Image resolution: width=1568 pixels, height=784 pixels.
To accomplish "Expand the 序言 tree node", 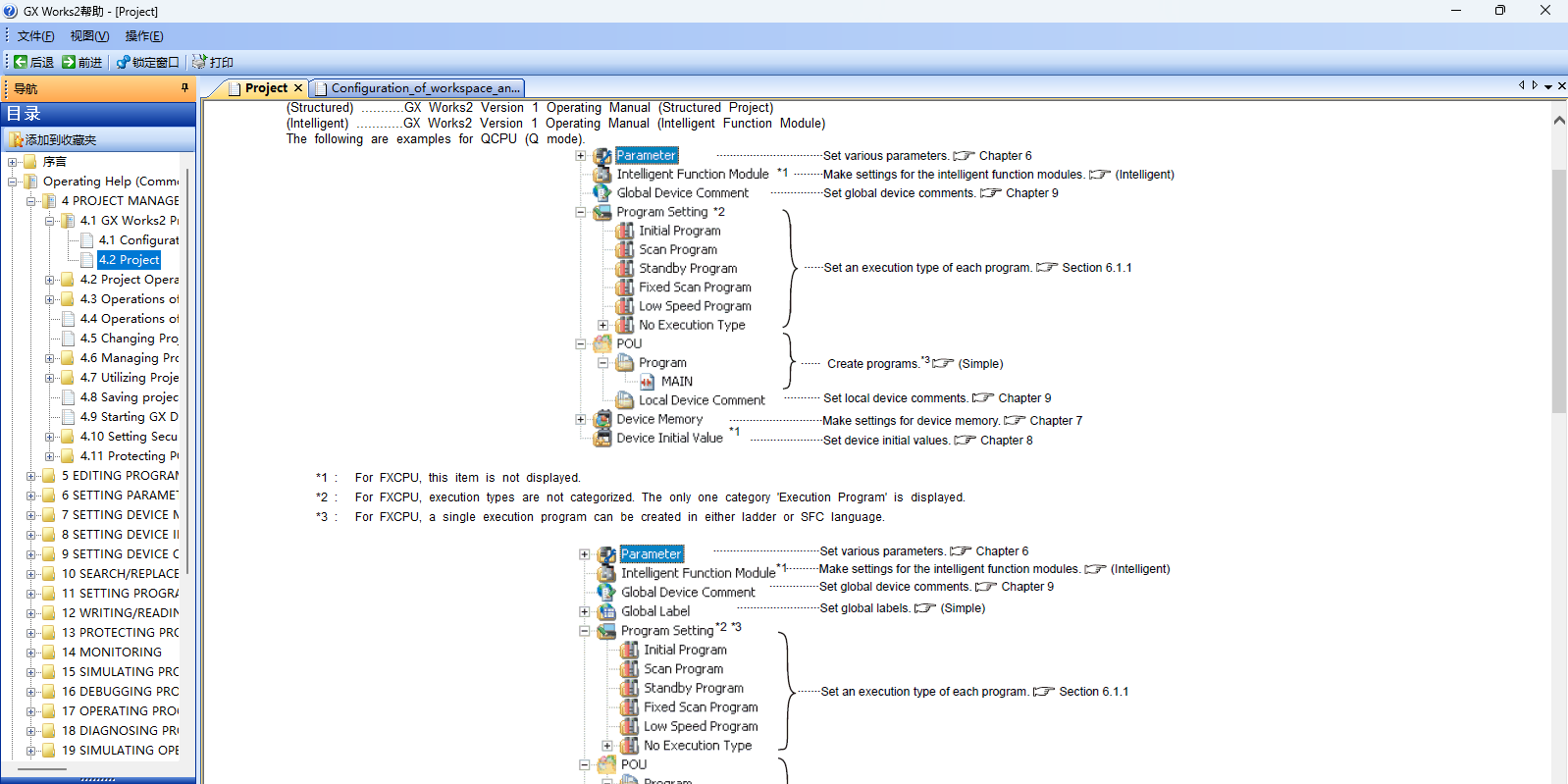I will [x=13, y=162].
